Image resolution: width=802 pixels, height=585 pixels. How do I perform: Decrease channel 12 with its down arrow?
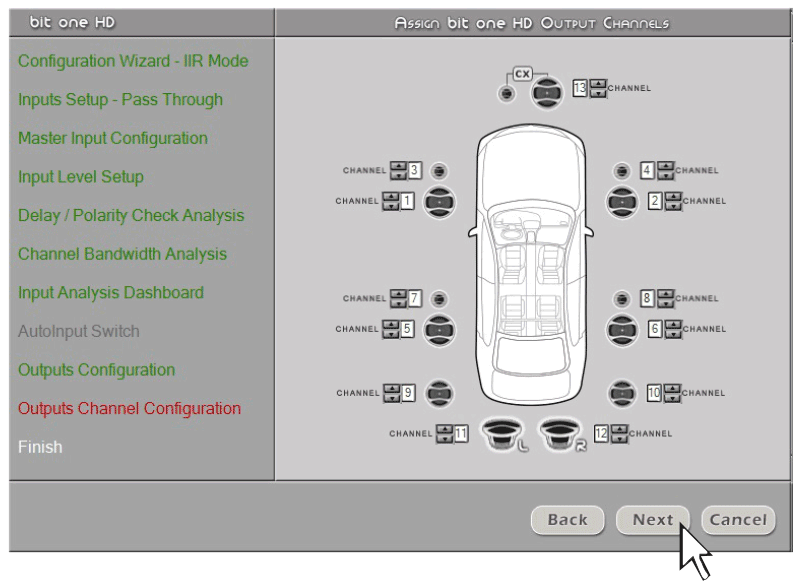(619, 438)
